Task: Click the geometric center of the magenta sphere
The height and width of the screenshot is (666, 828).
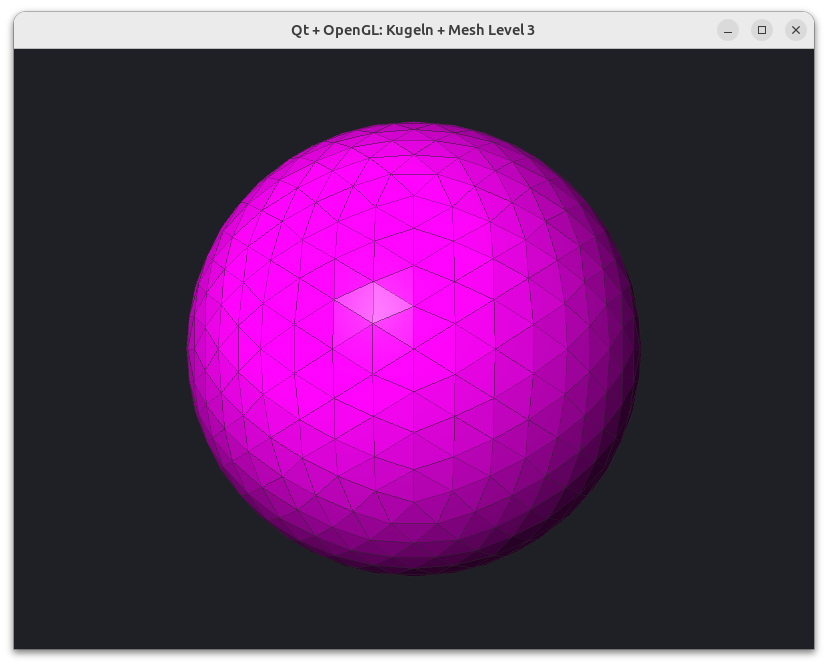Action: [413, 349]
